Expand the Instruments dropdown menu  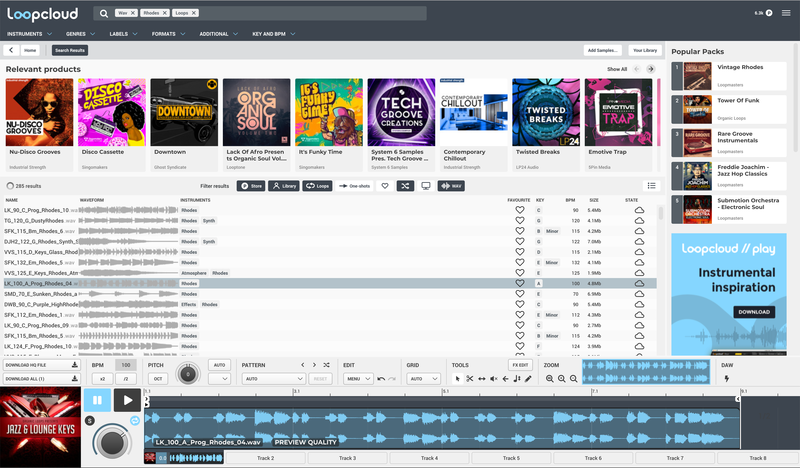pos(27,34)
